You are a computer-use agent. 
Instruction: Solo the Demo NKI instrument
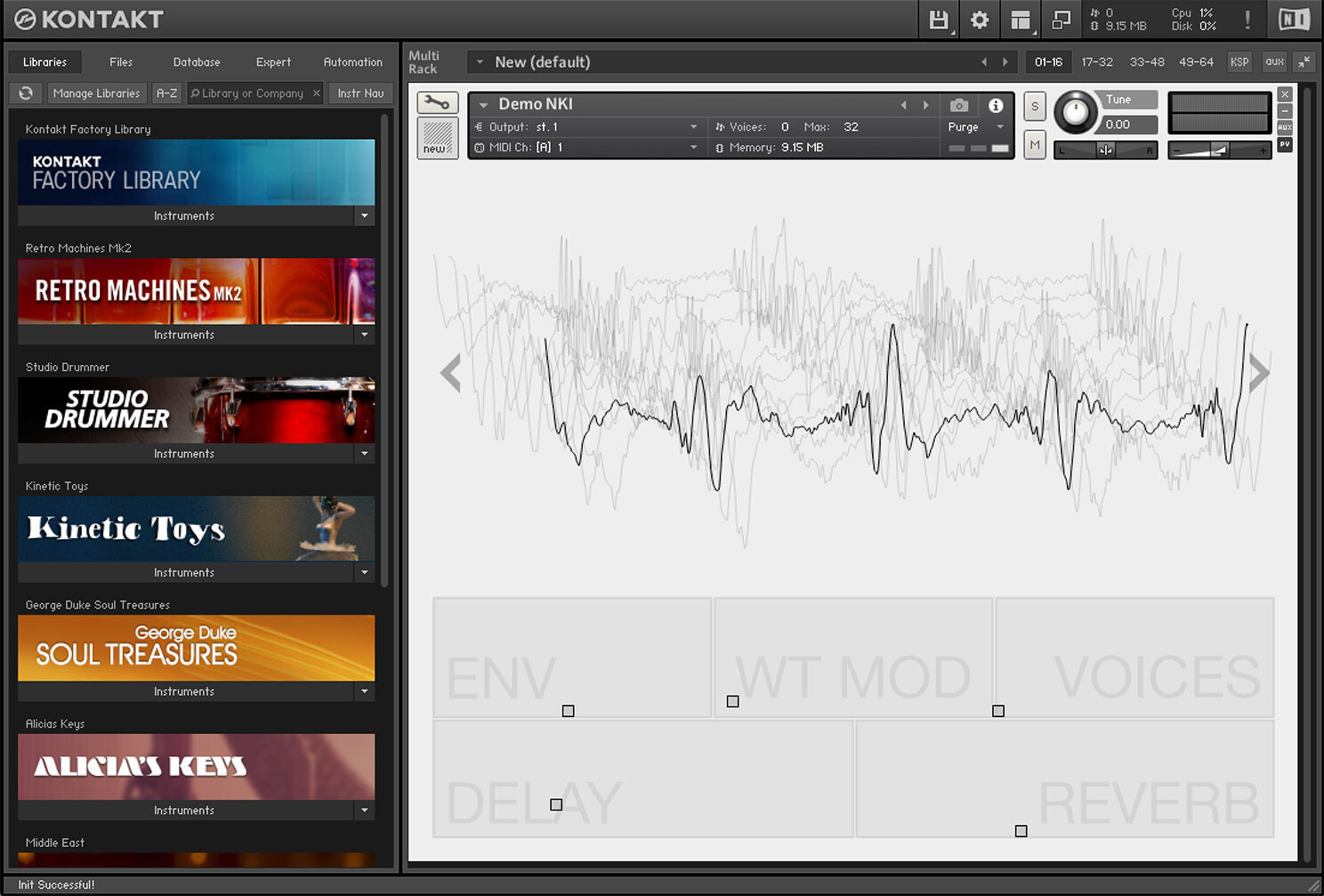pyautogui.click(x=1034, y=106)
